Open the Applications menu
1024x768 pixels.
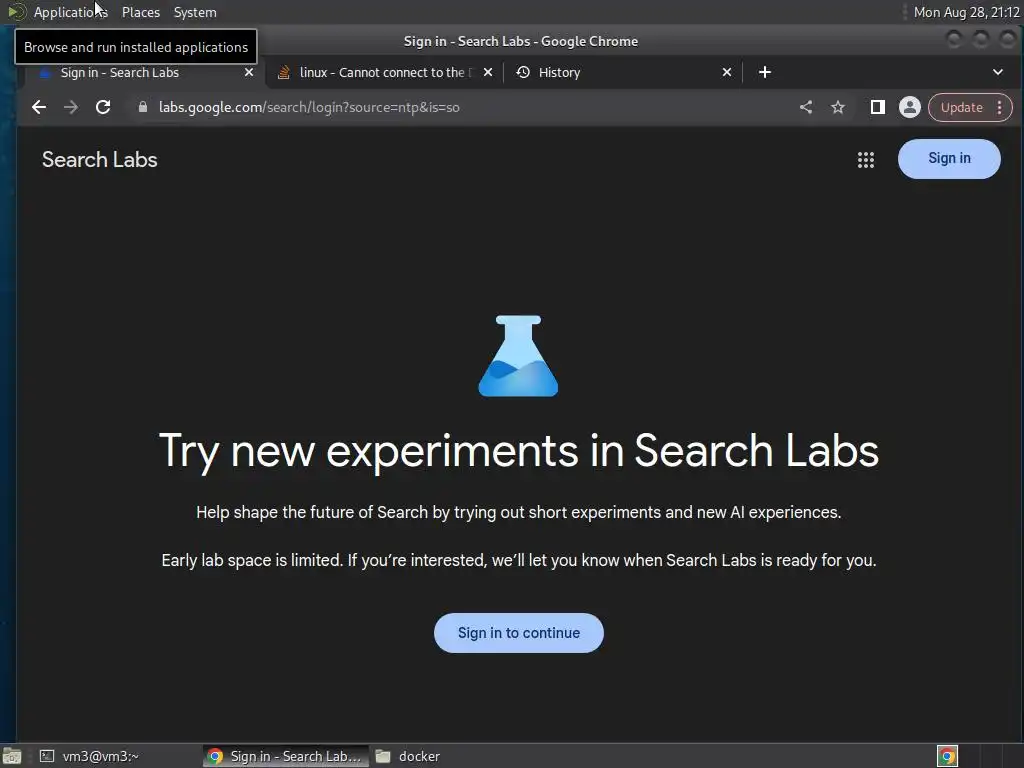(x=70, y=12)
